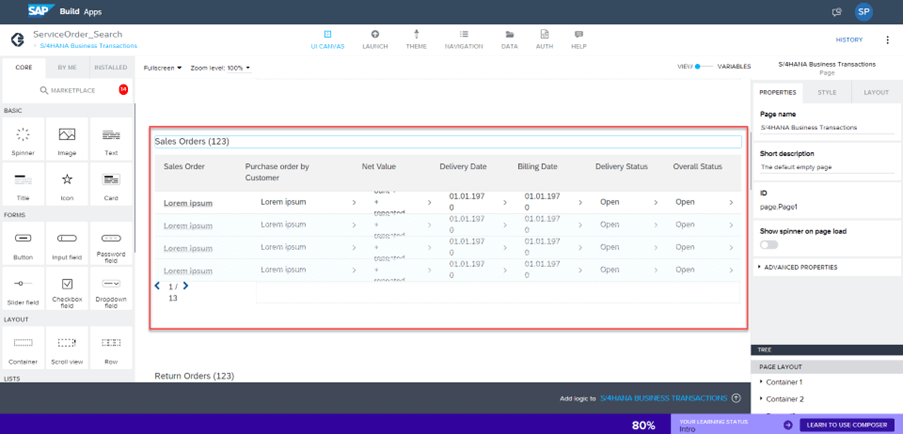Open the Auth settings
This screenshot has width=903, height=434.
click(544, 40)
